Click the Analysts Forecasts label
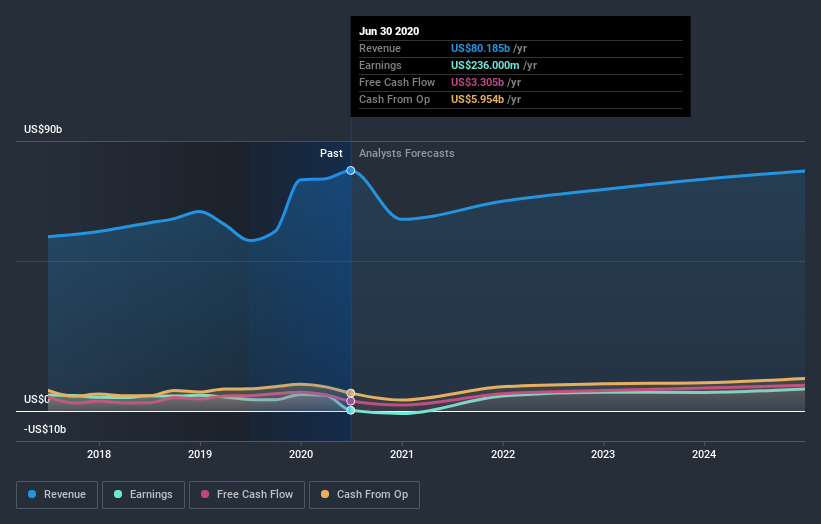 pyautogui.click(x=407, y=153)
